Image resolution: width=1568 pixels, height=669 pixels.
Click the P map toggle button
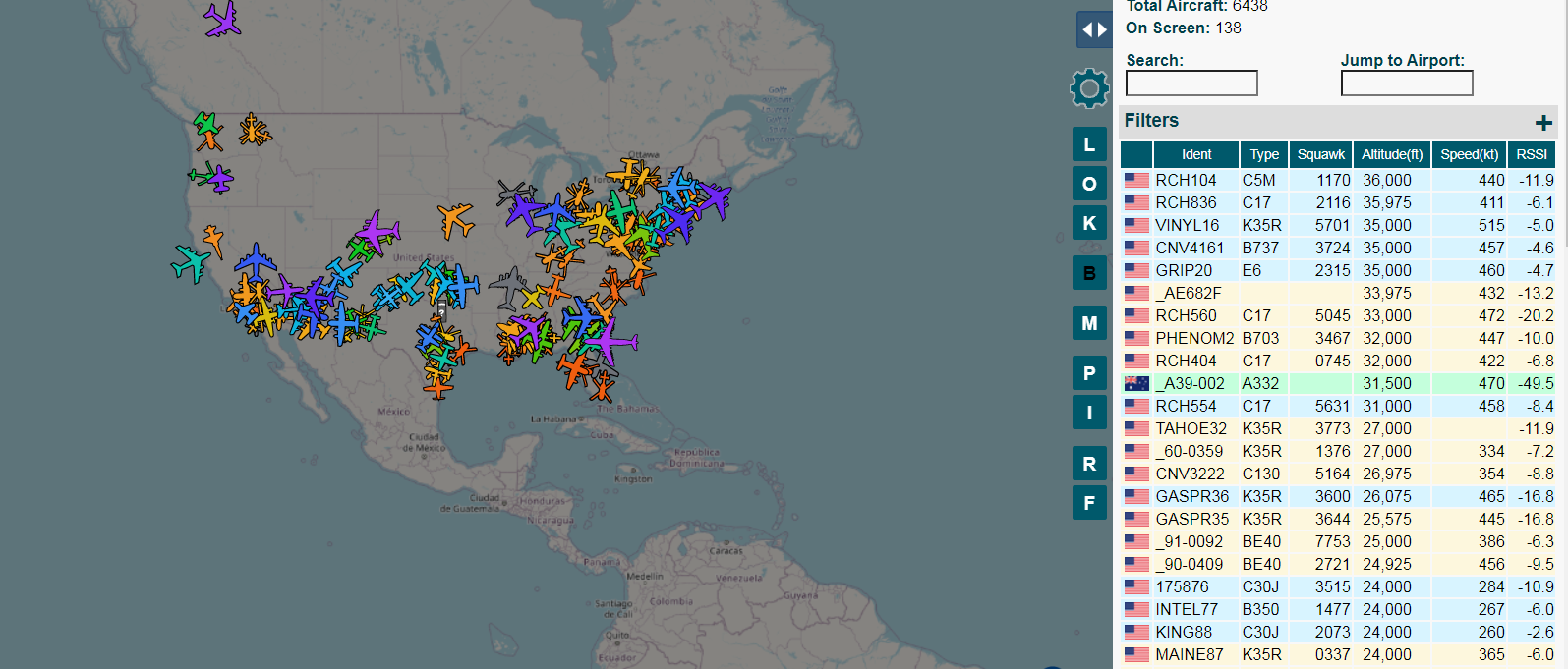(x=1089, y=373)
